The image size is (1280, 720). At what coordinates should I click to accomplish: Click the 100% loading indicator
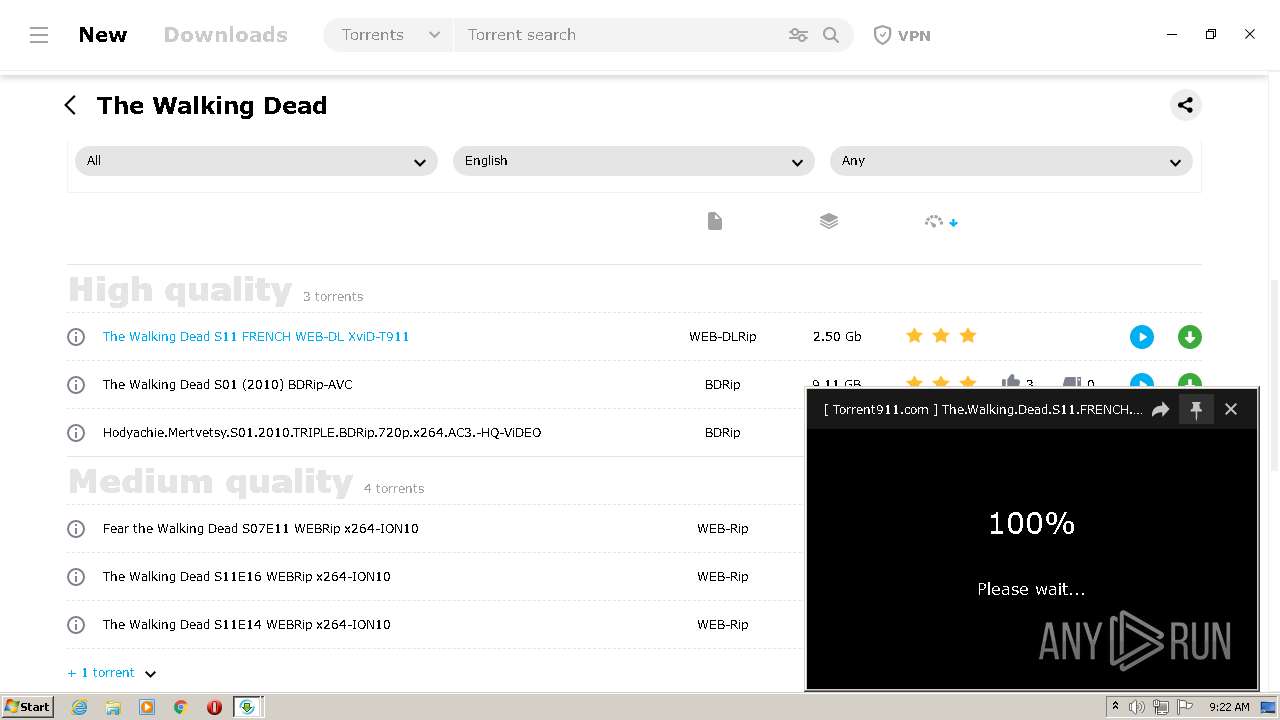tap(1031, 523)
